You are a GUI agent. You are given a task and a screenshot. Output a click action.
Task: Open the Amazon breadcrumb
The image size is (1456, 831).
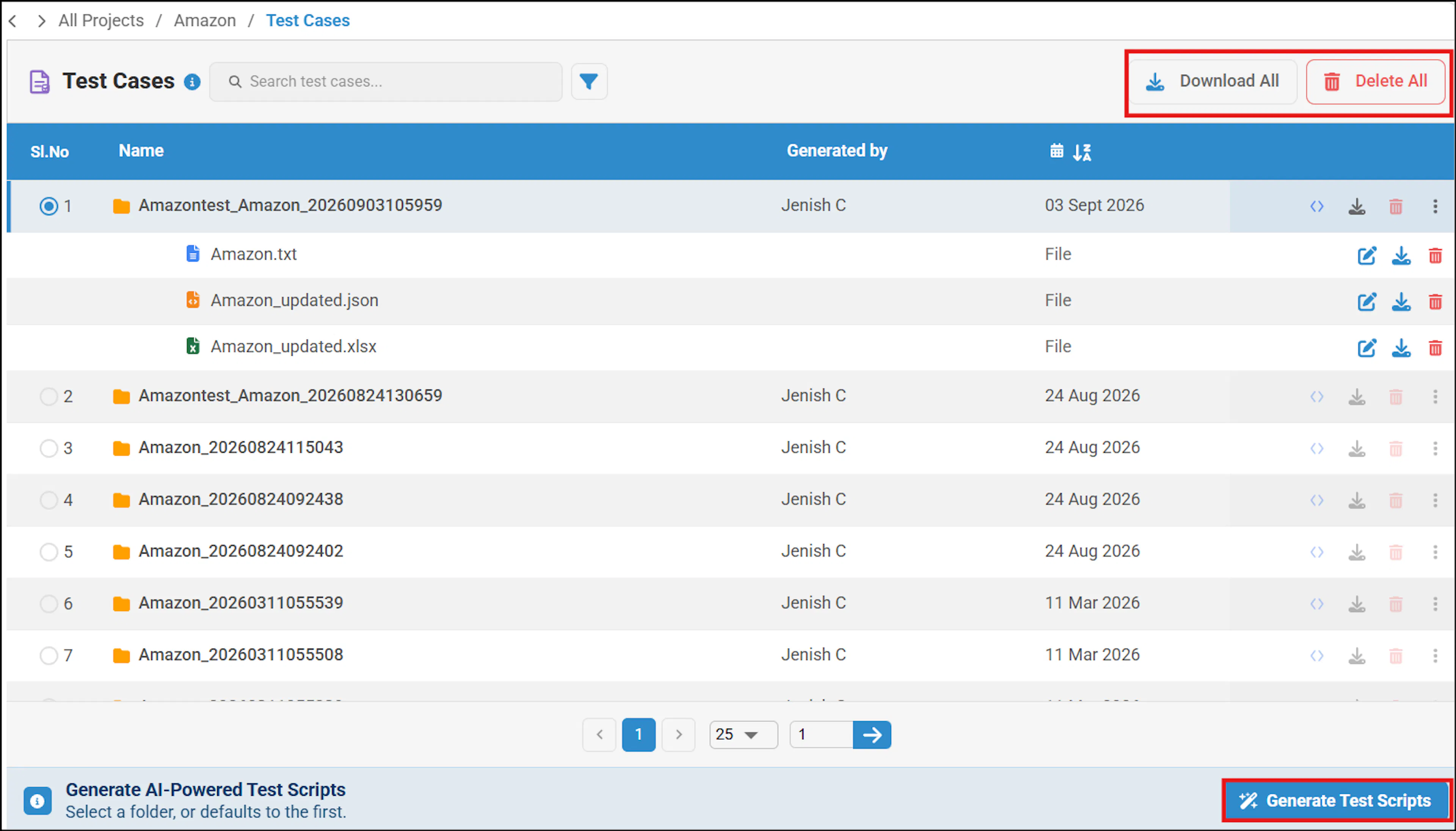204,20
